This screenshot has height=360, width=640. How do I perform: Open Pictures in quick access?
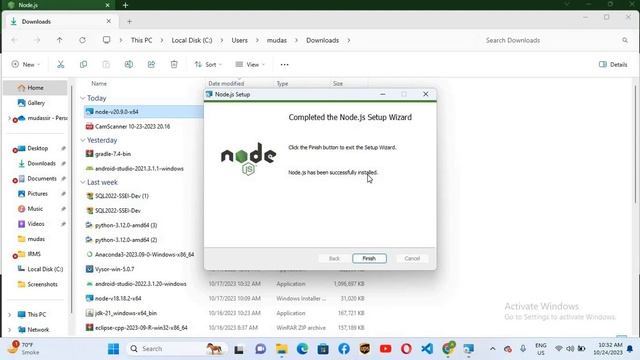coord(37,193)
